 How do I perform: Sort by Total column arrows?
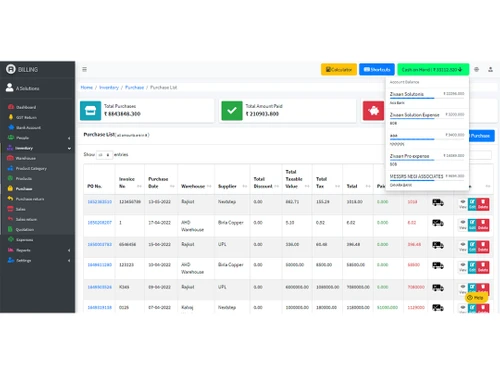tap(368, 186)
